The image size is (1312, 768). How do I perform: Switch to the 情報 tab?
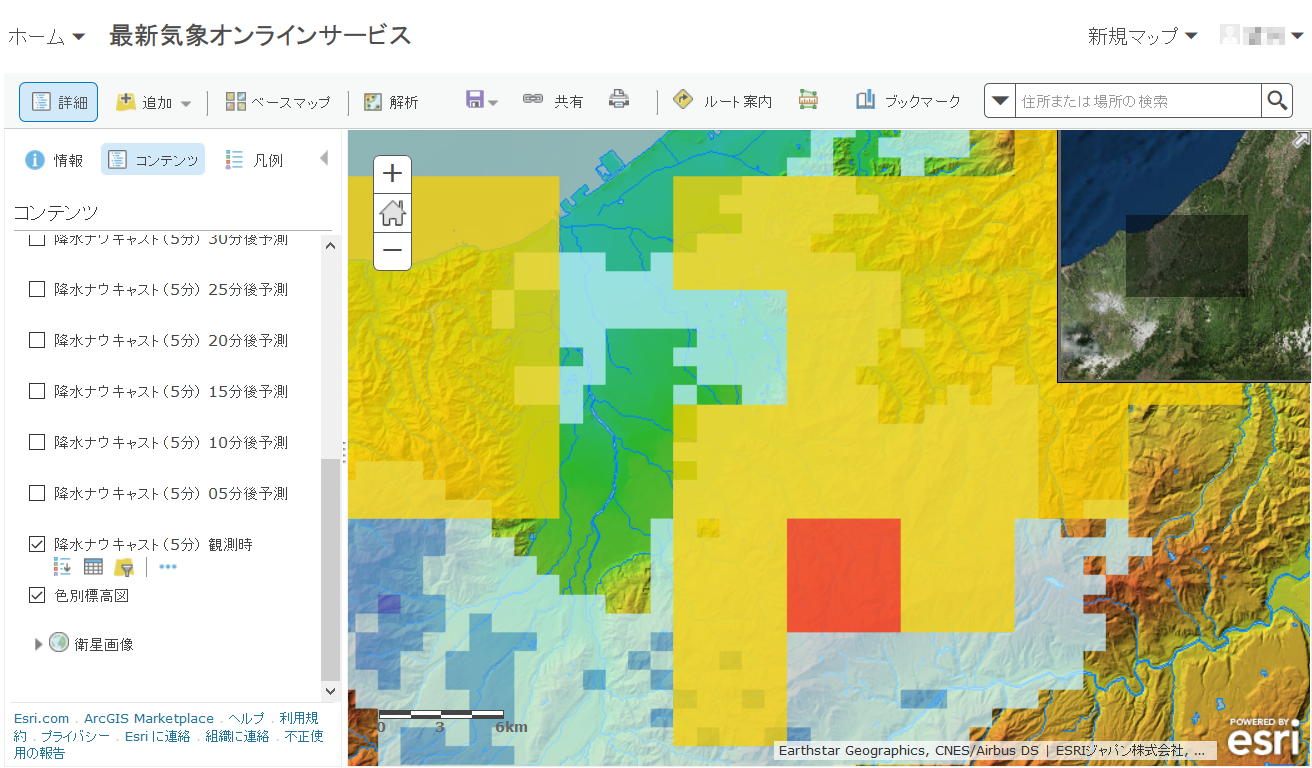[x=54, y=160]
